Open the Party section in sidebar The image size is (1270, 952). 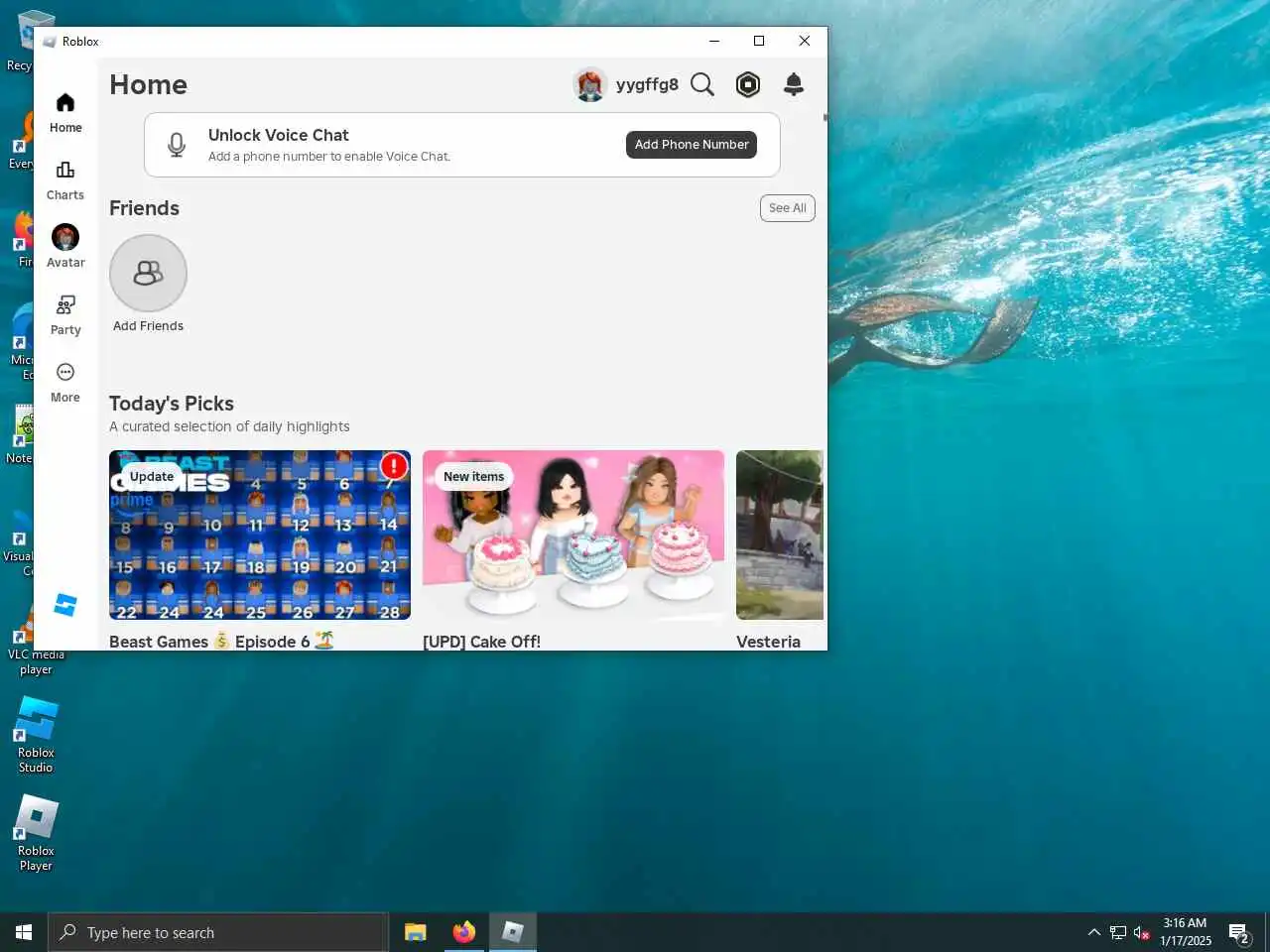coord(65,315)
